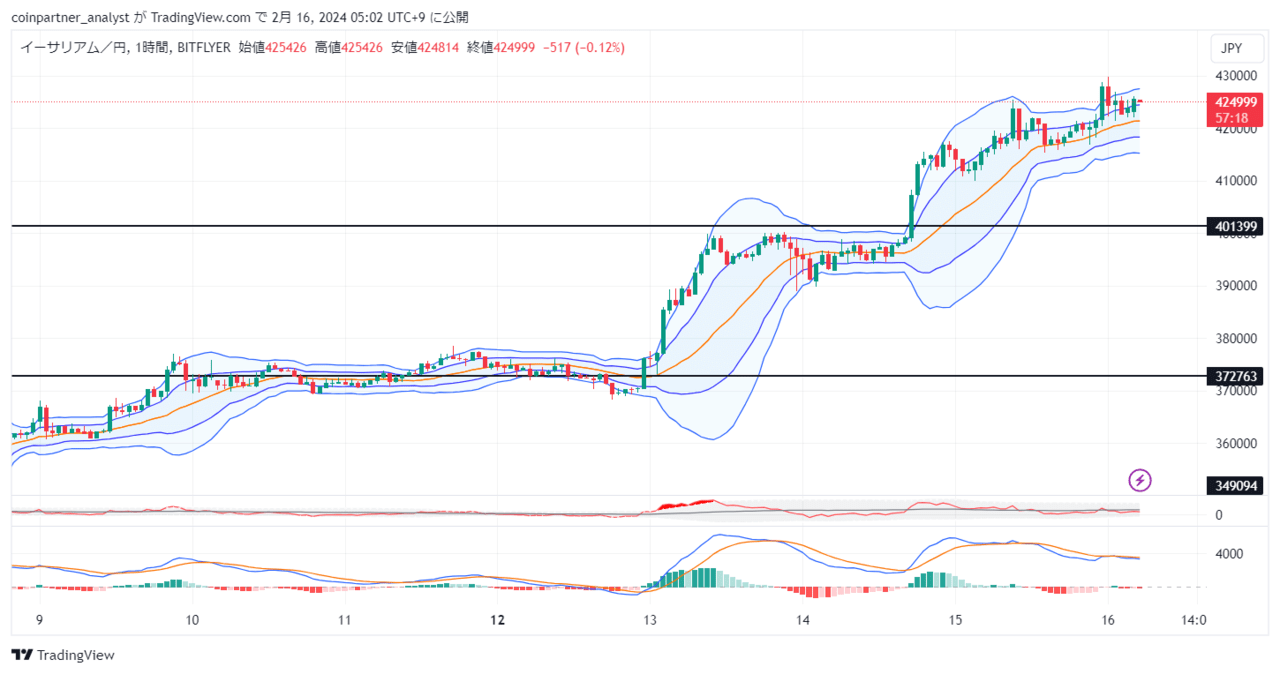Click the bold date label 12 on the time axis
This screenshot has height=674, width=1280.
pyautogui.click(x=498, y=620)
